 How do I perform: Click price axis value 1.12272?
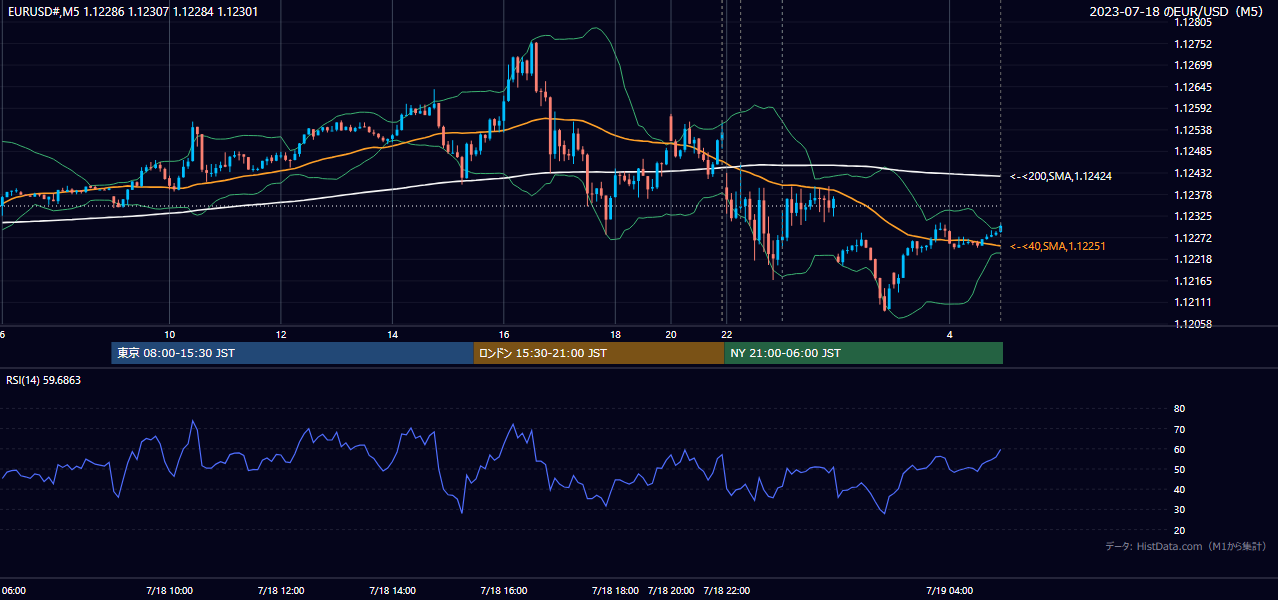1193,238
